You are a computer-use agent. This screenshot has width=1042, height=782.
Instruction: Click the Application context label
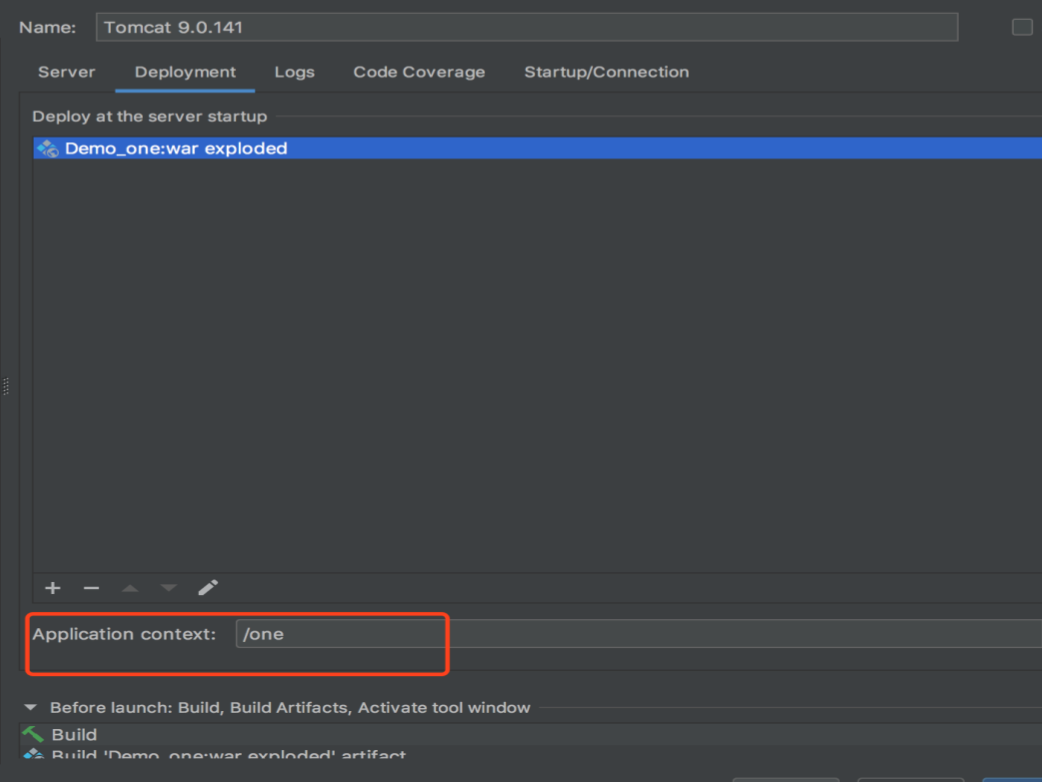click(x=124, y=634)
